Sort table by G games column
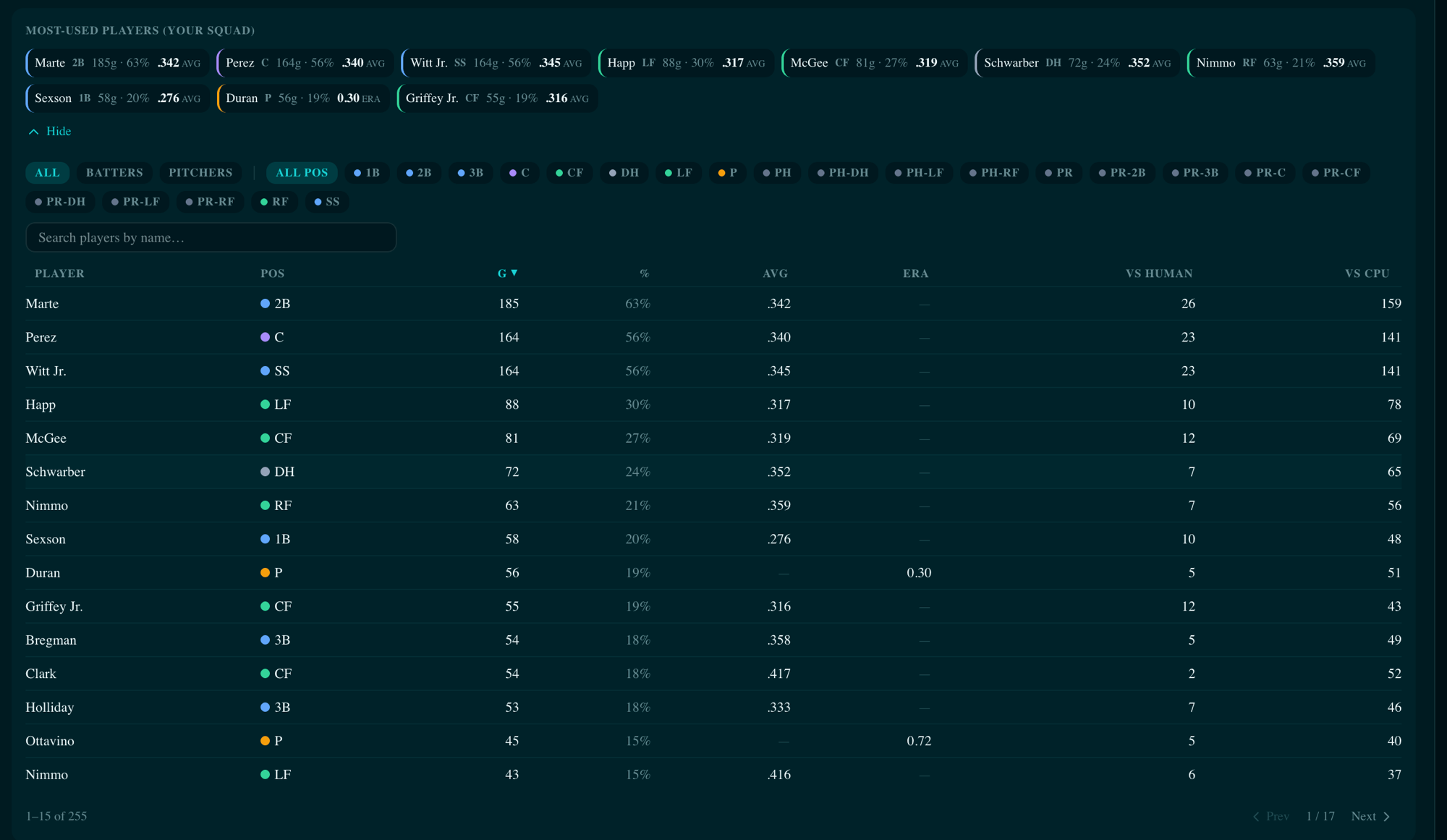The height and width of the screenshot is (840, 1447). [508, 273]
